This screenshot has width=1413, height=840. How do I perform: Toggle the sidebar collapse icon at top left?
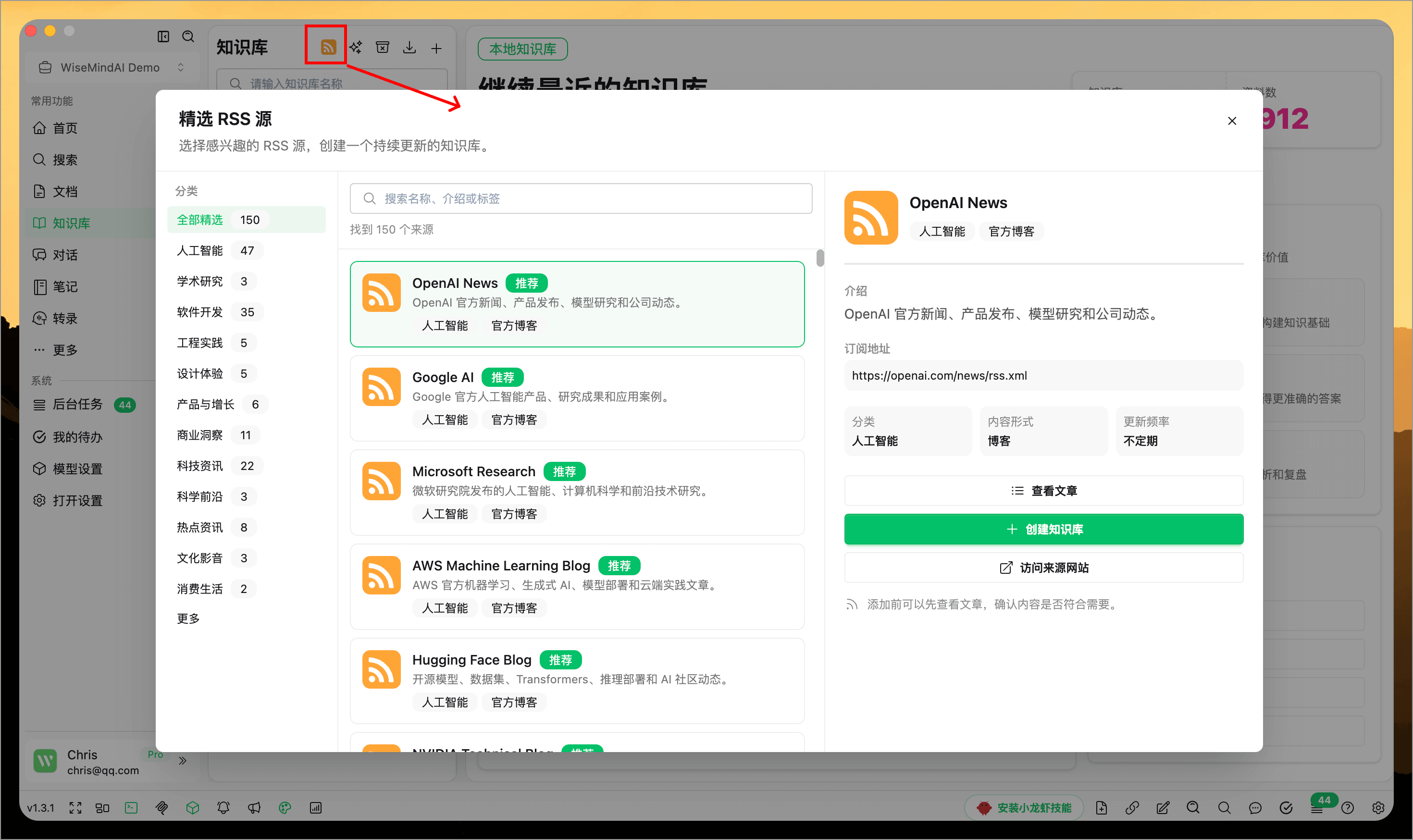click(x=163, y=37)
